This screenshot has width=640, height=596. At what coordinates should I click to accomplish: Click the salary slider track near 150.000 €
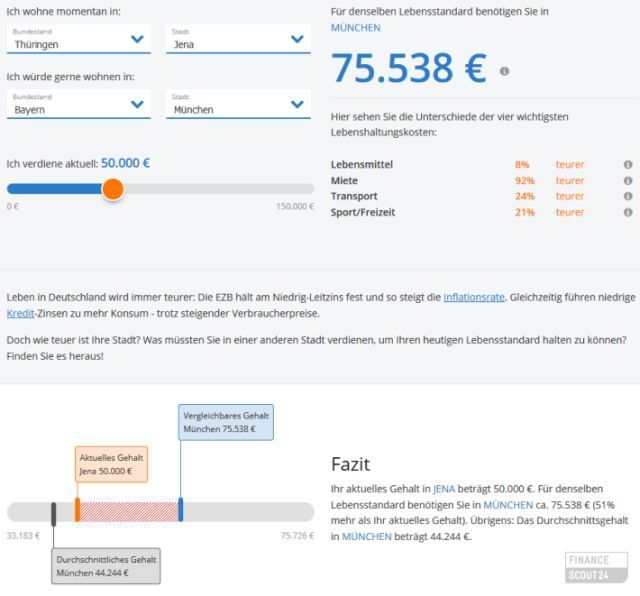coord(306,189)
